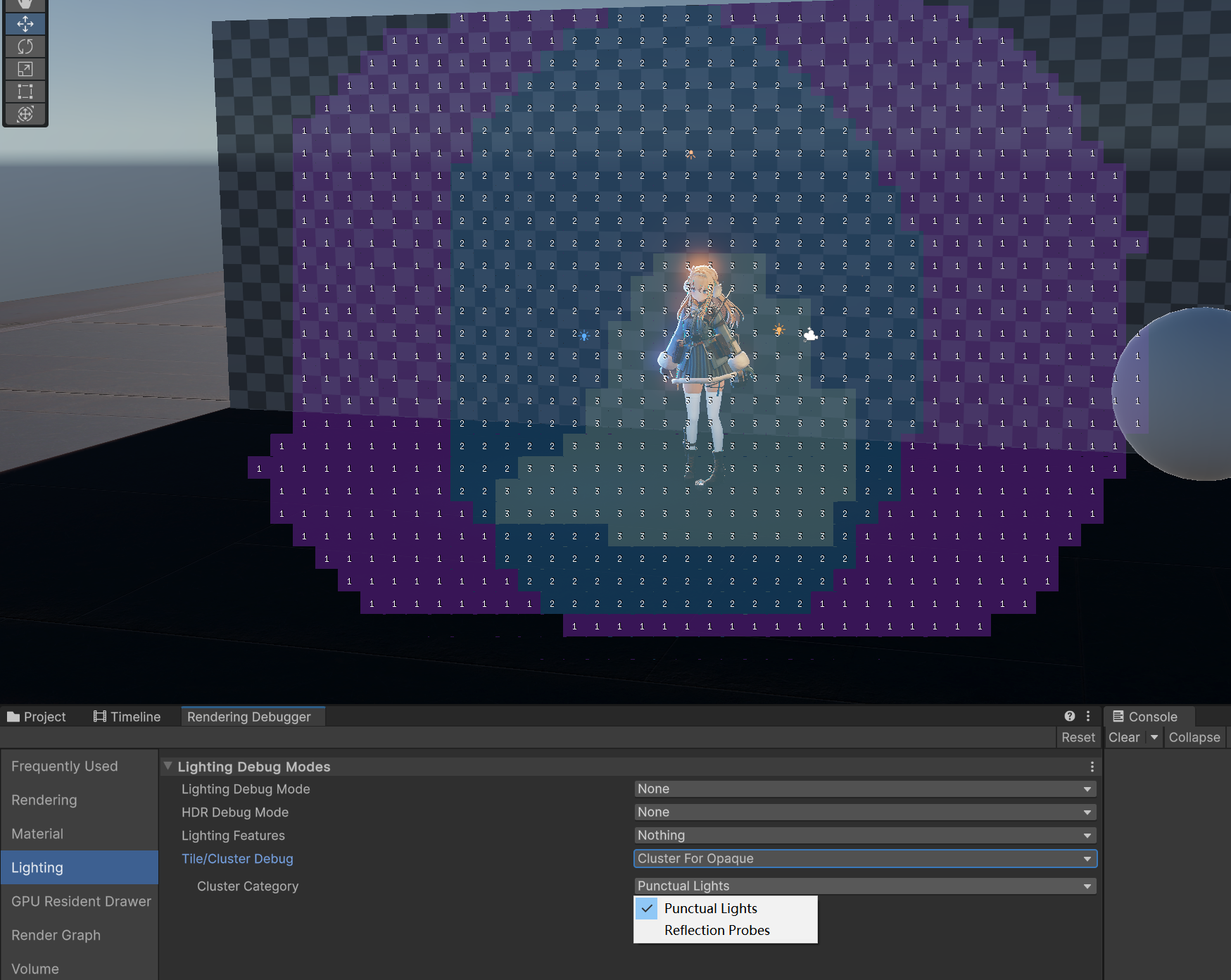Screen dimensions: 1231x980
Task: Open Material debugger section
Action: pyautogui.click(x=79, y=834)
